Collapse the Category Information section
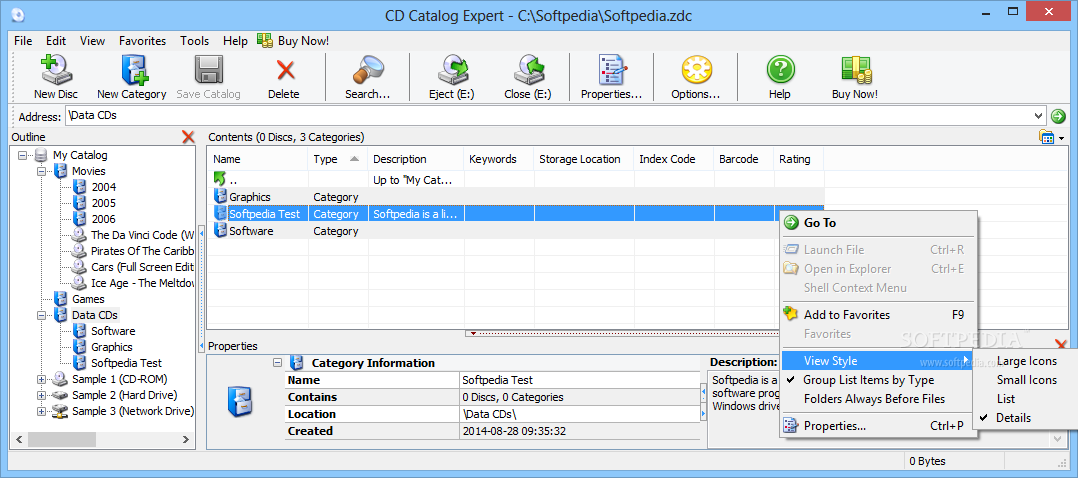This screenshot has width=1078, height=478. (277, 362)
